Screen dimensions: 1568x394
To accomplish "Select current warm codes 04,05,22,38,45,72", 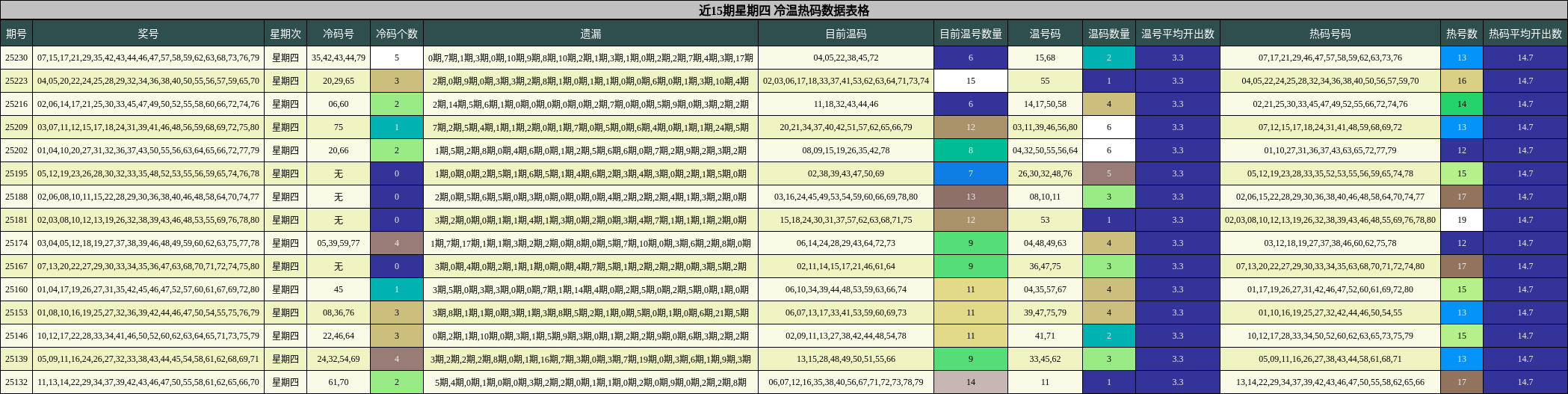I will pos(846,58).
